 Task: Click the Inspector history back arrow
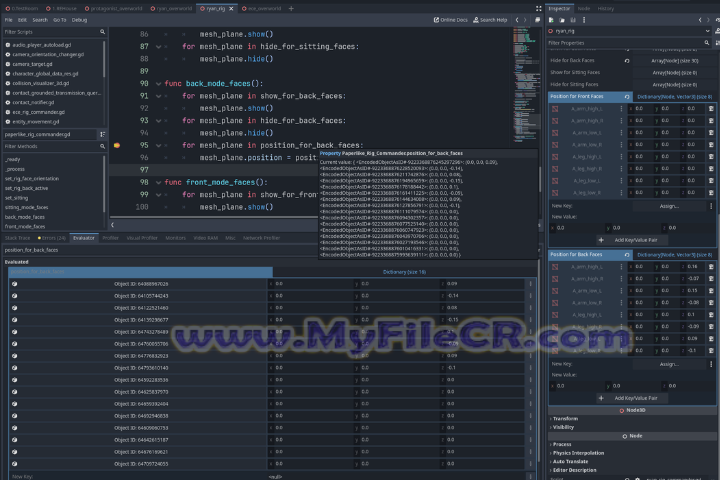(700, 20)
